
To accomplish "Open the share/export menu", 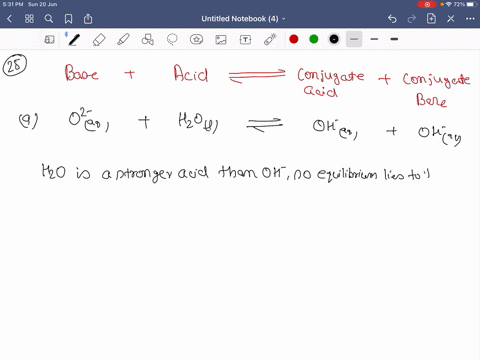I will coord(88,19).
